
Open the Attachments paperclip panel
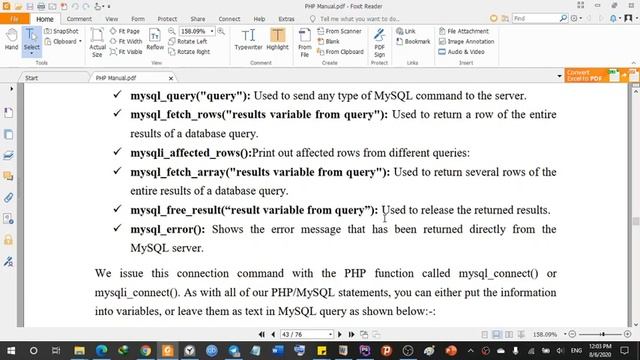[x=8, y=198]
